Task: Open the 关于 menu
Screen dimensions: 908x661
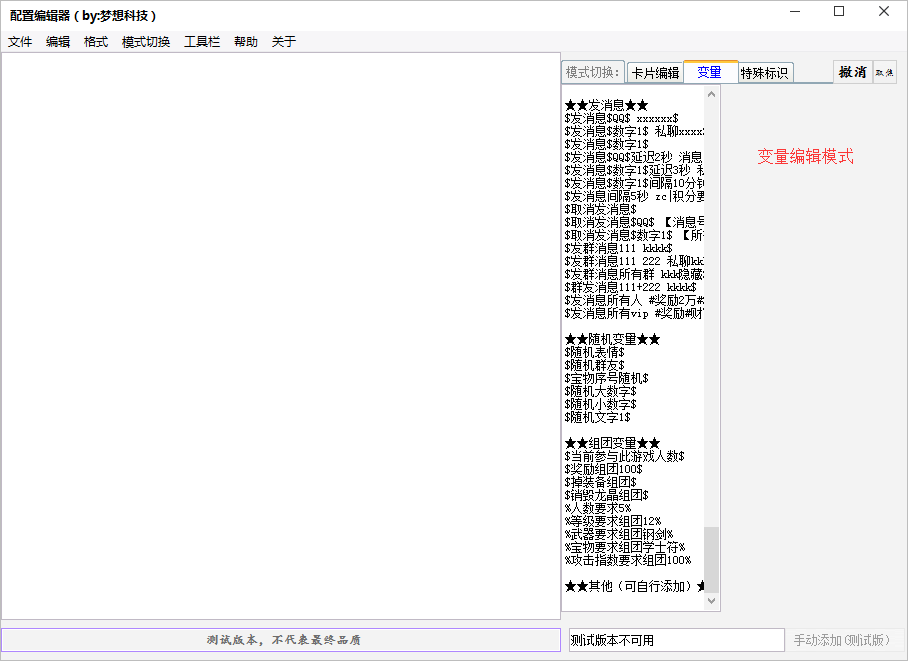Action: (x=281, y=41)
